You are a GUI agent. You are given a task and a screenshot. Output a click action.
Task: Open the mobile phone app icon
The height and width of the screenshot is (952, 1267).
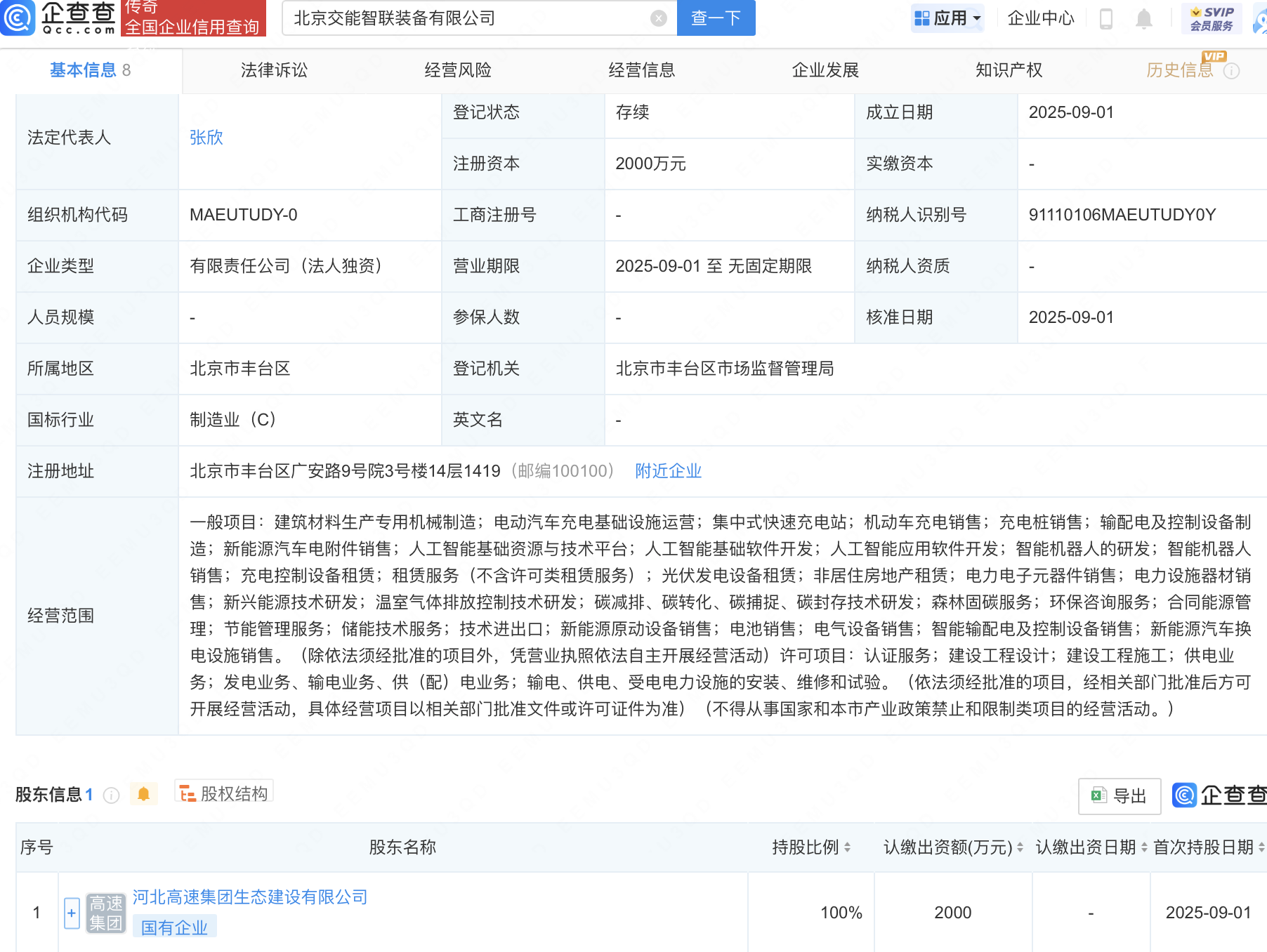[1105, 18]
